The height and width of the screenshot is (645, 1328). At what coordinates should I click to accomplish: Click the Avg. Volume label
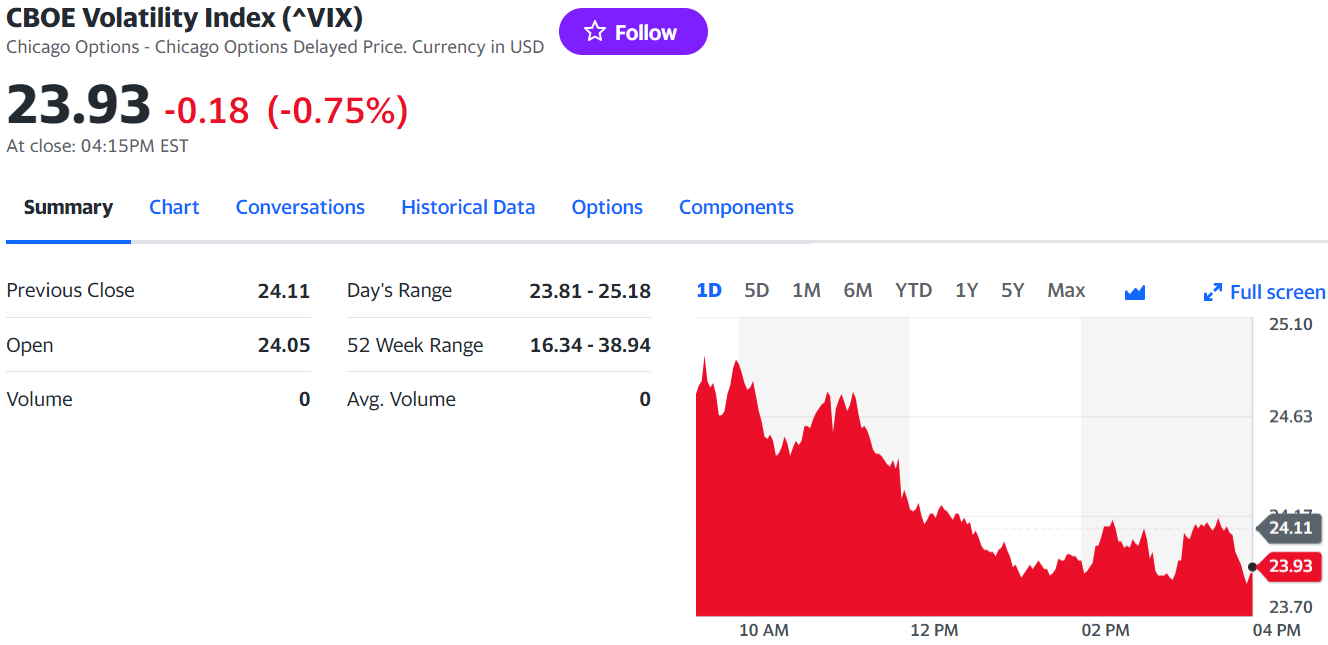[401, 399]
